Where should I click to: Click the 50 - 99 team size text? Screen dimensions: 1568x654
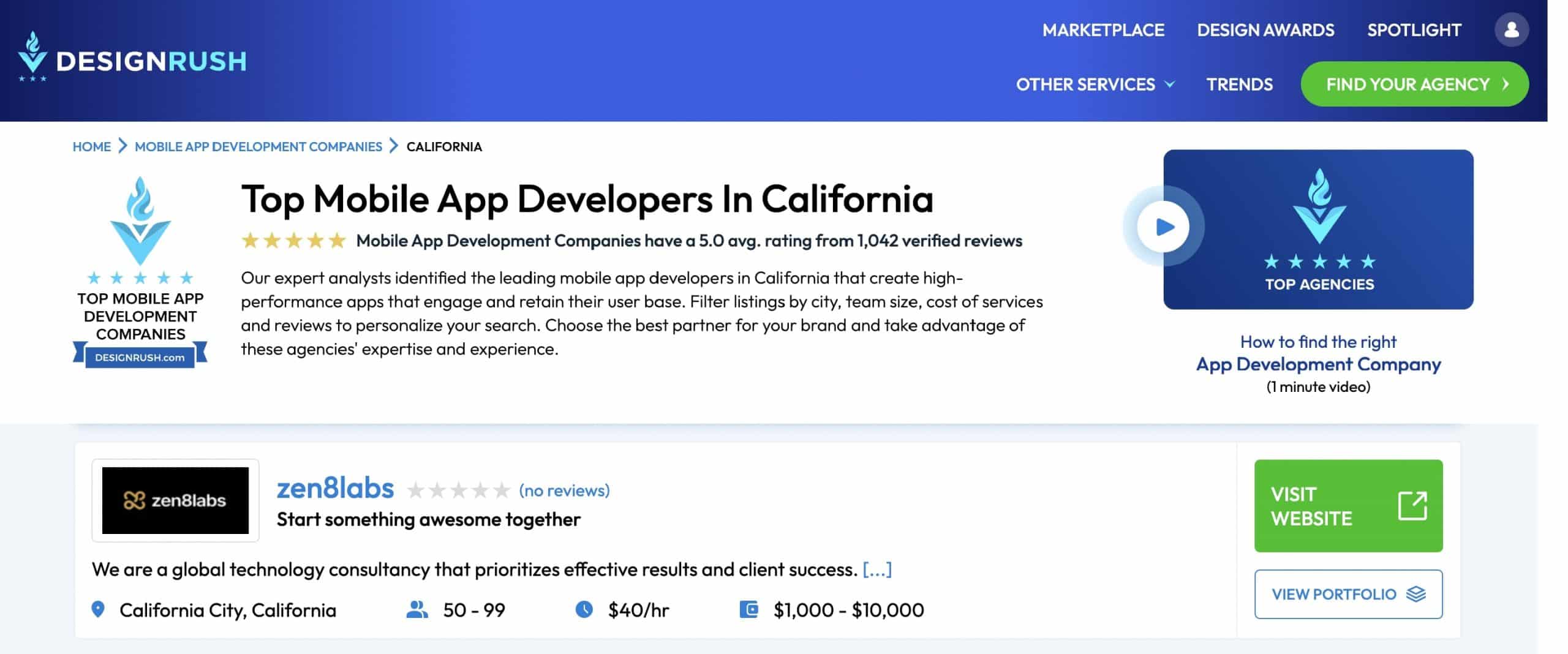point(474,610)
